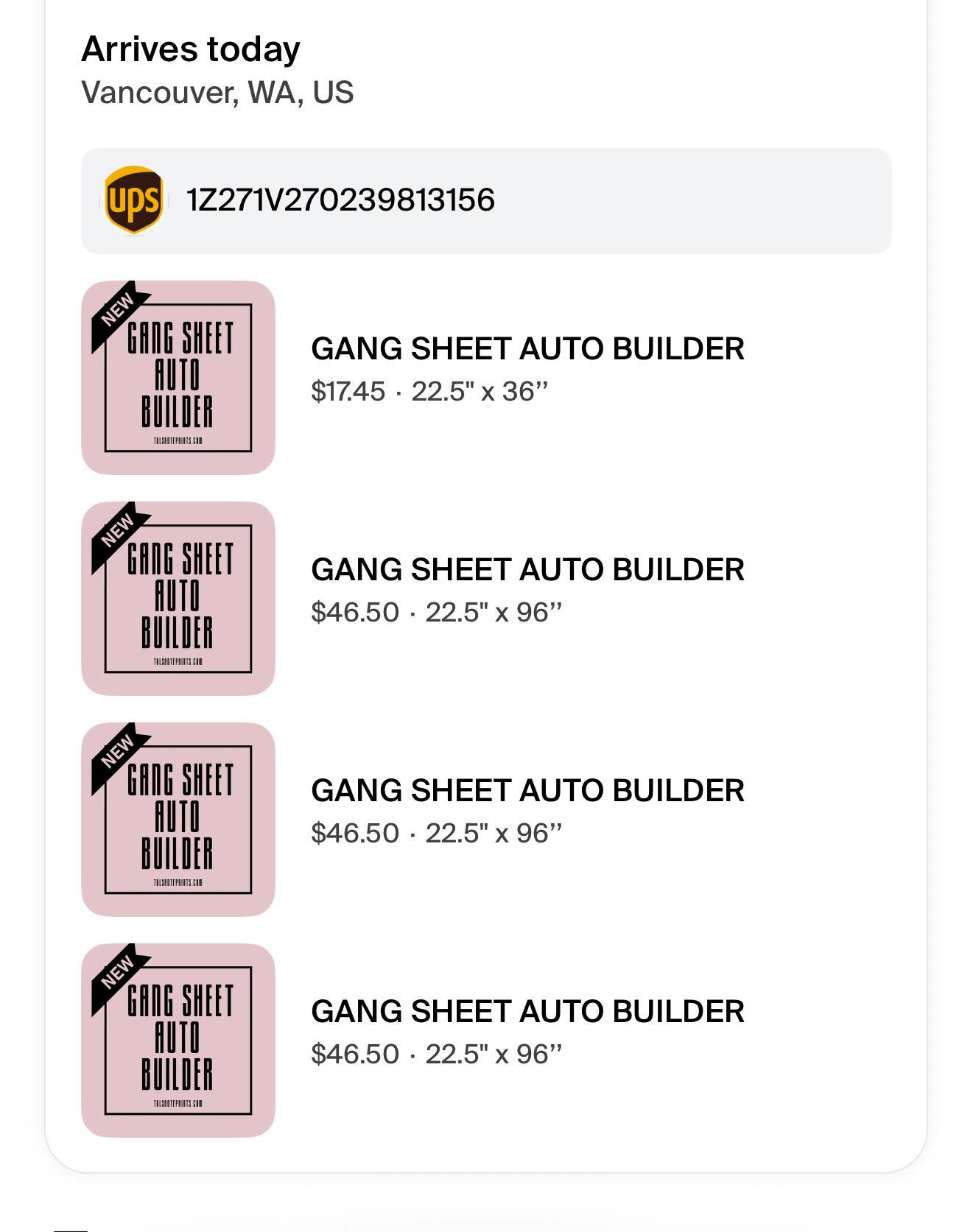This screenshot has height=1232, width=962.
Task: Click the last GANG SHEET AUTO BUILDER title
Action: coord(527,1012)
